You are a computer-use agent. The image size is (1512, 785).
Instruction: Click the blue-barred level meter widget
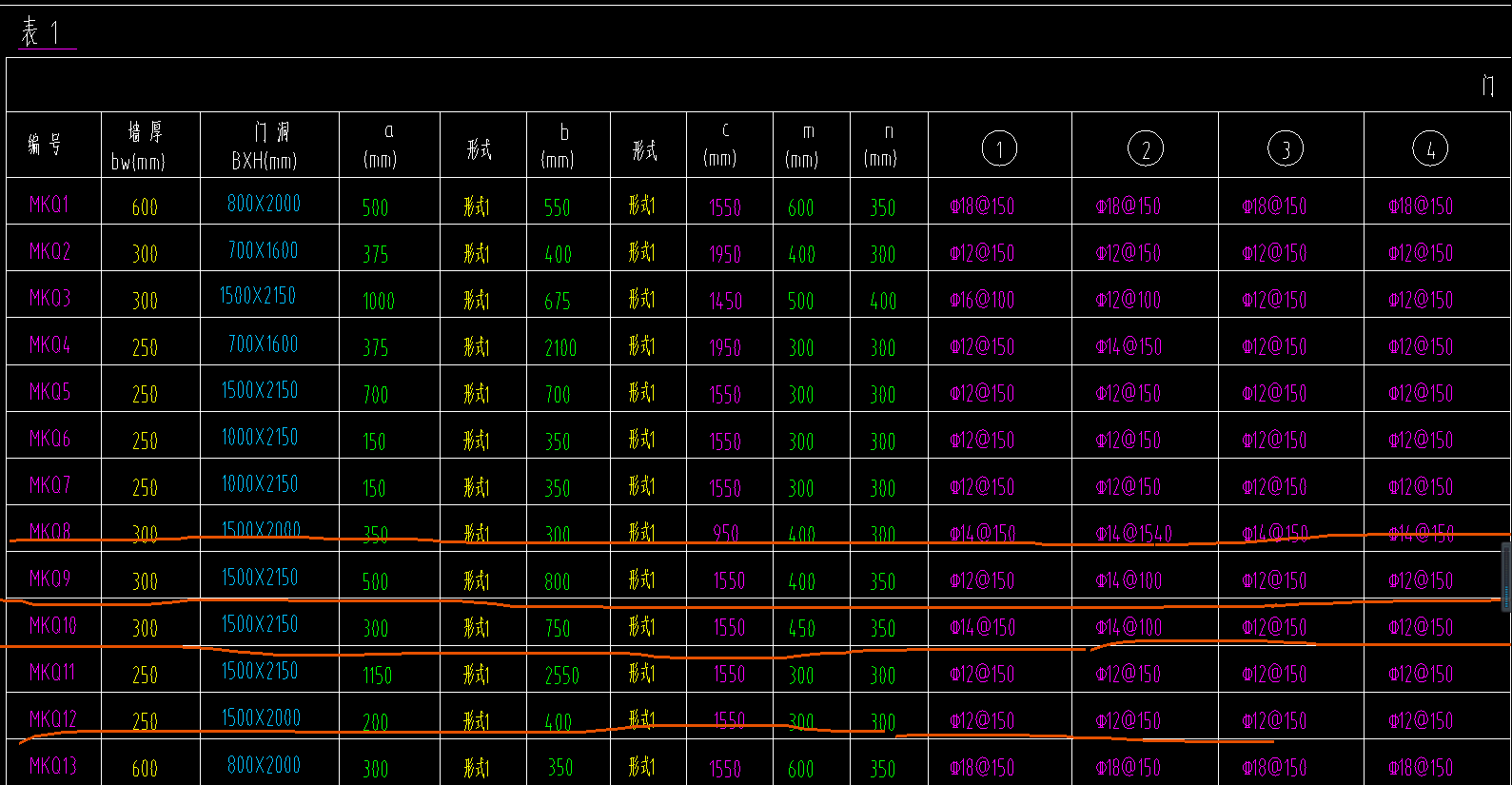pyautogui.click(x=1506, y=576)
